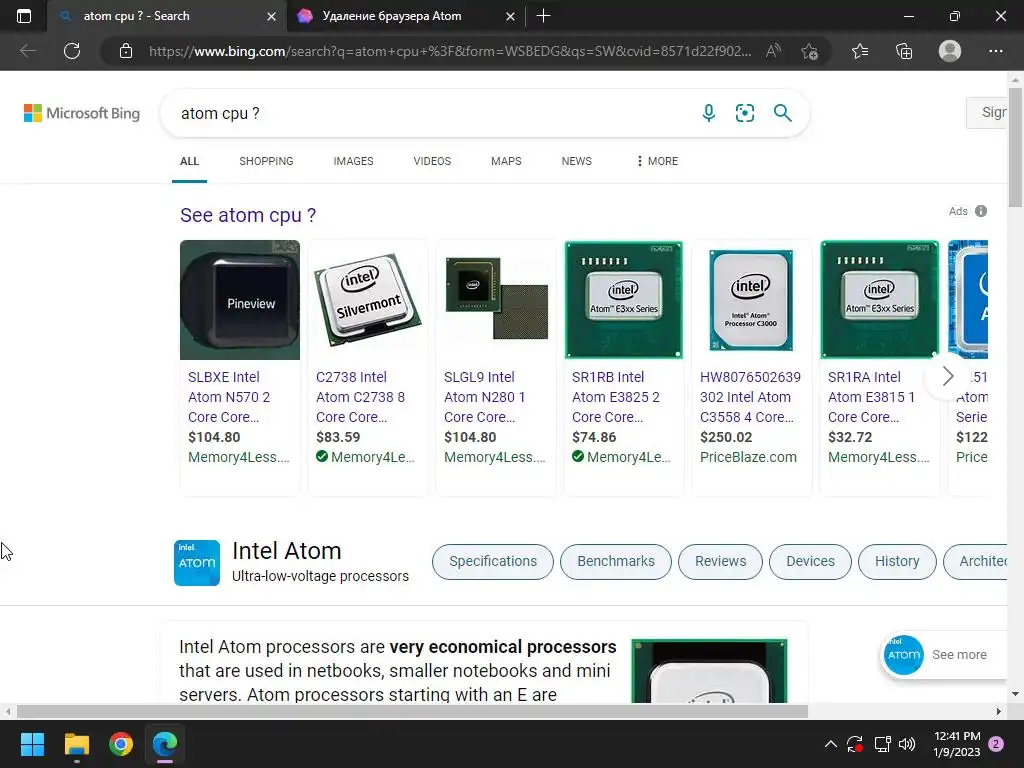This screenshot has width=1024, height=768.
Task: Open notification center badge
Action: point(996,744)
